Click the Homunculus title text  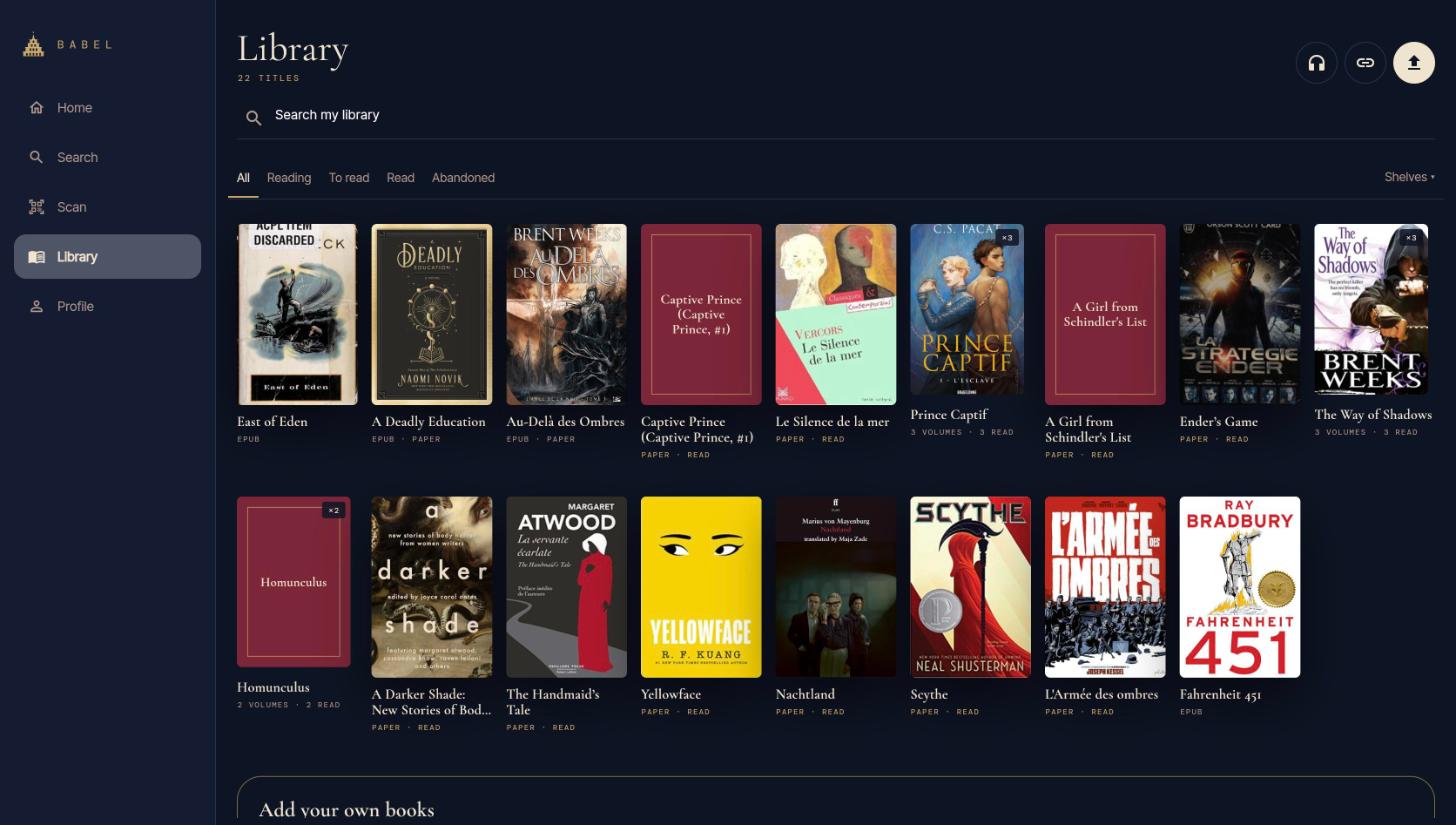(x=273, y=687)
